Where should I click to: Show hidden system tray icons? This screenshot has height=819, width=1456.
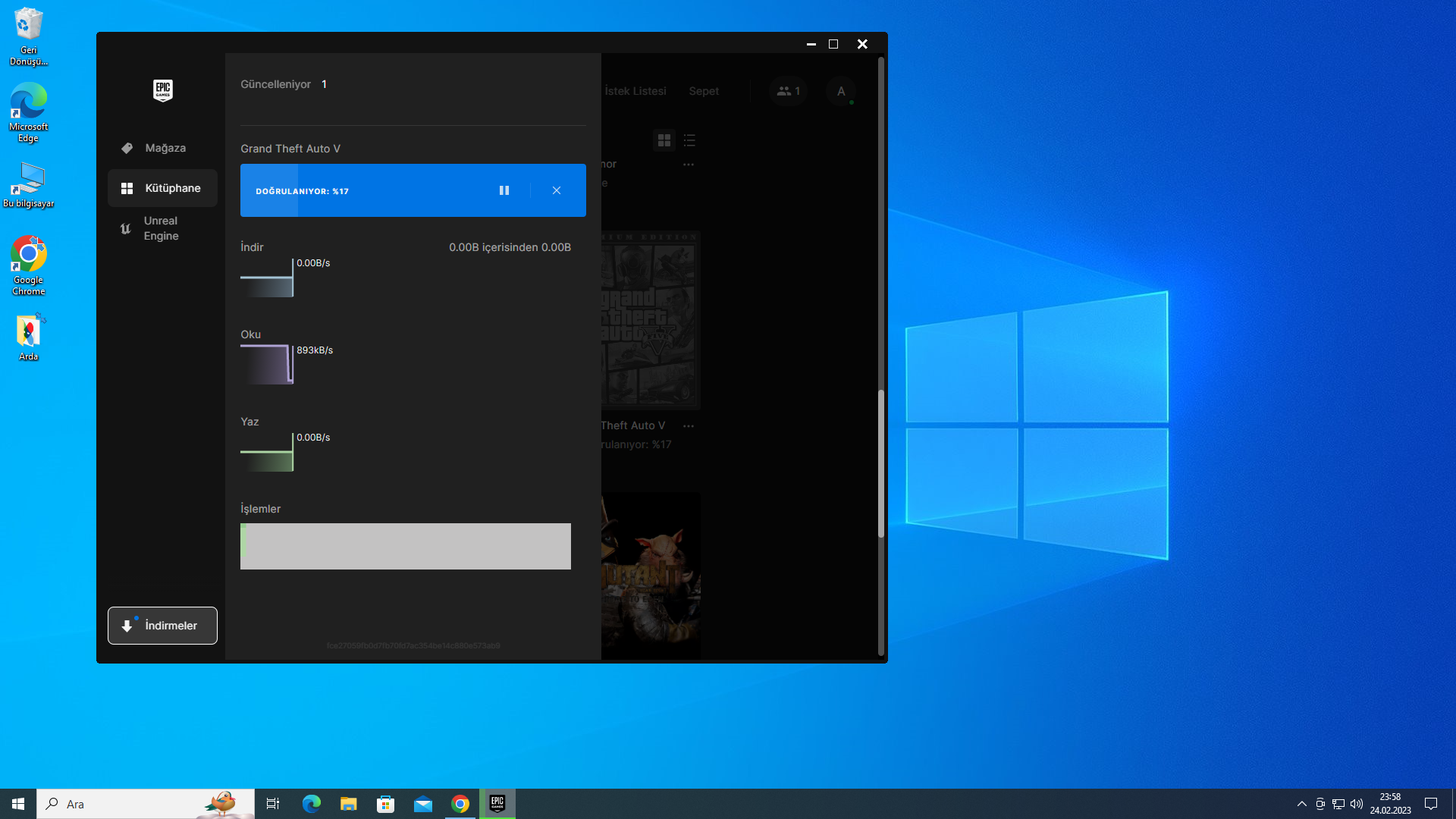pyautogui.click(x=1302, y=804)
